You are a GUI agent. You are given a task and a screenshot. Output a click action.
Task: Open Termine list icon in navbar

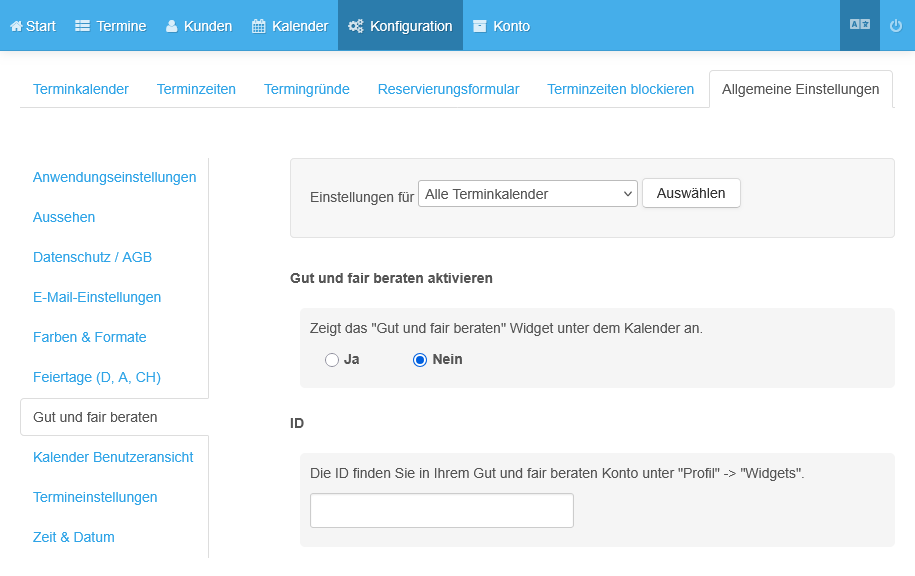pos(83,26)
